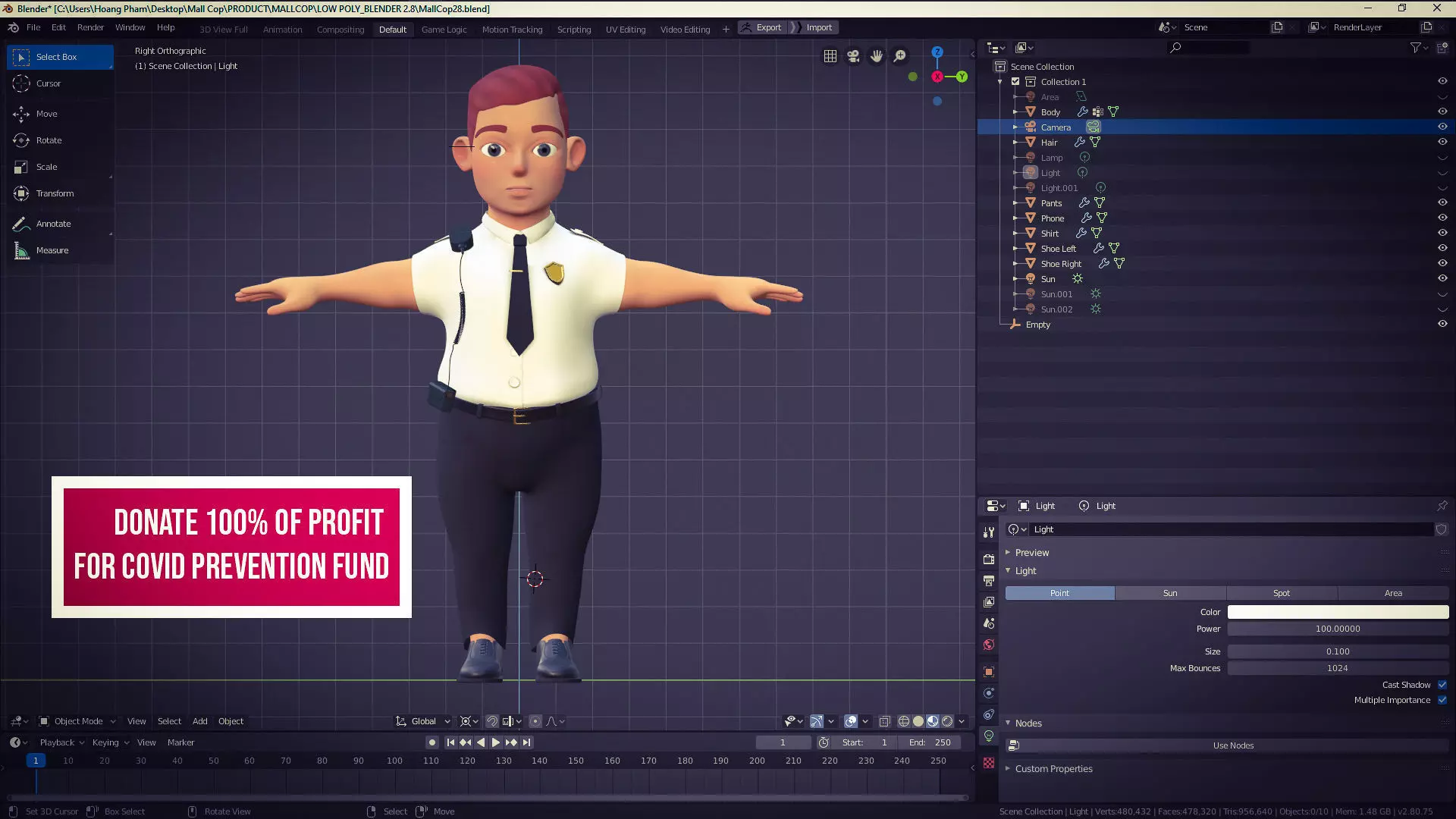This screenshot has width=1456, height=819.
Task: Open the light Color swatch
Action: click(x=1337, y=612)
